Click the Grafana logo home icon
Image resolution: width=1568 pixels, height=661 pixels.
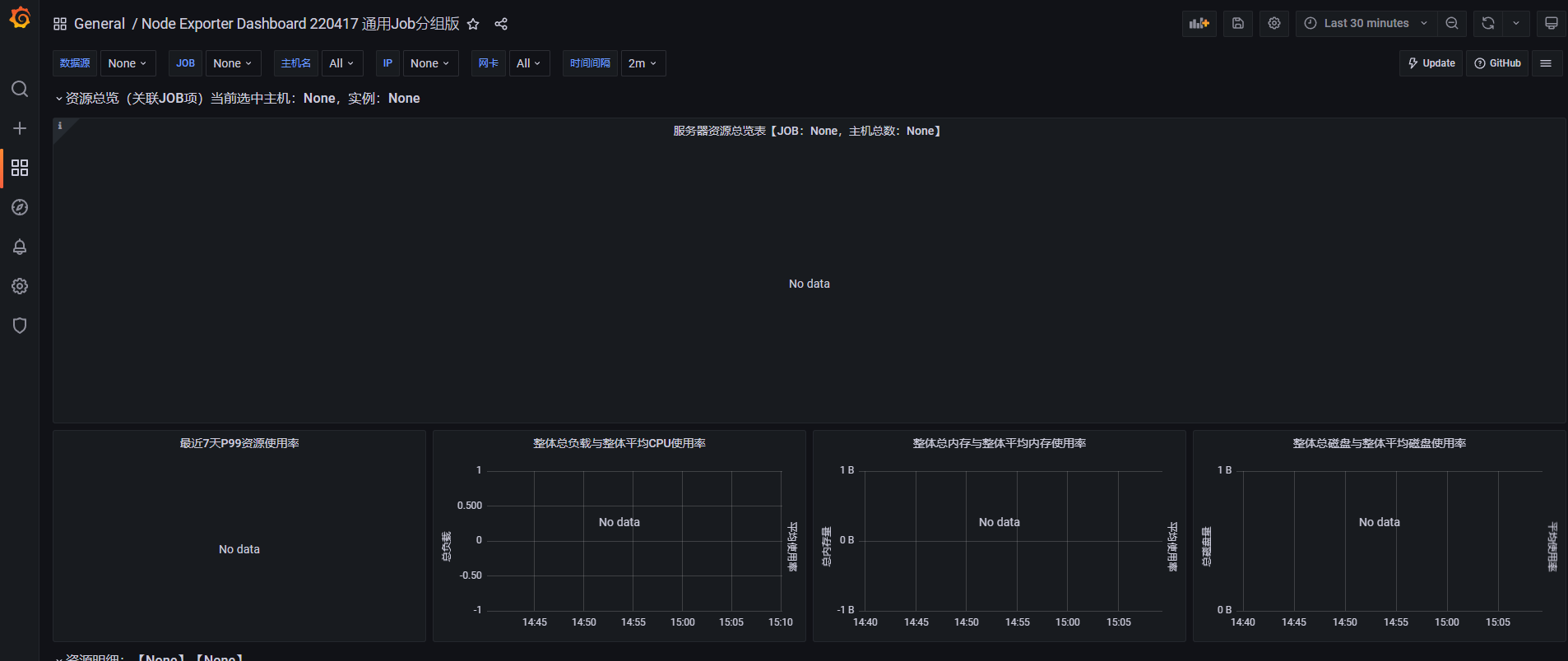point(20,18)
